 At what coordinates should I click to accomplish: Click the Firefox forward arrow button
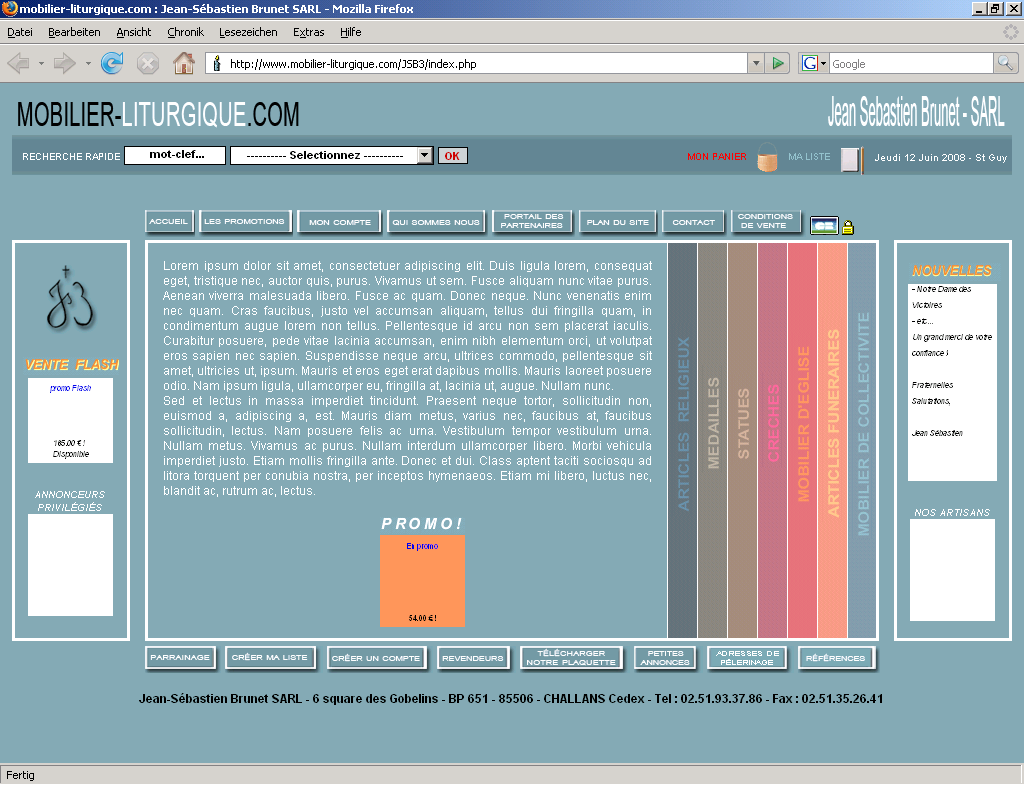64,63
